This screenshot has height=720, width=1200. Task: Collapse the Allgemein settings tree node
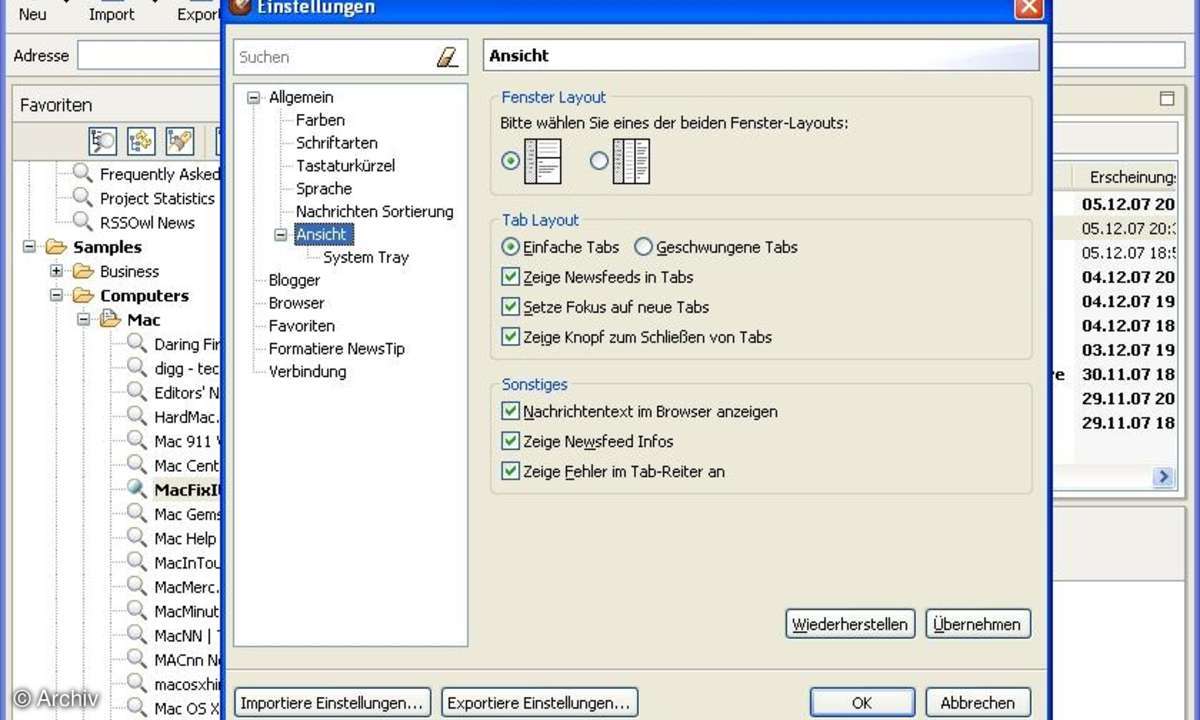coord(253,98)
